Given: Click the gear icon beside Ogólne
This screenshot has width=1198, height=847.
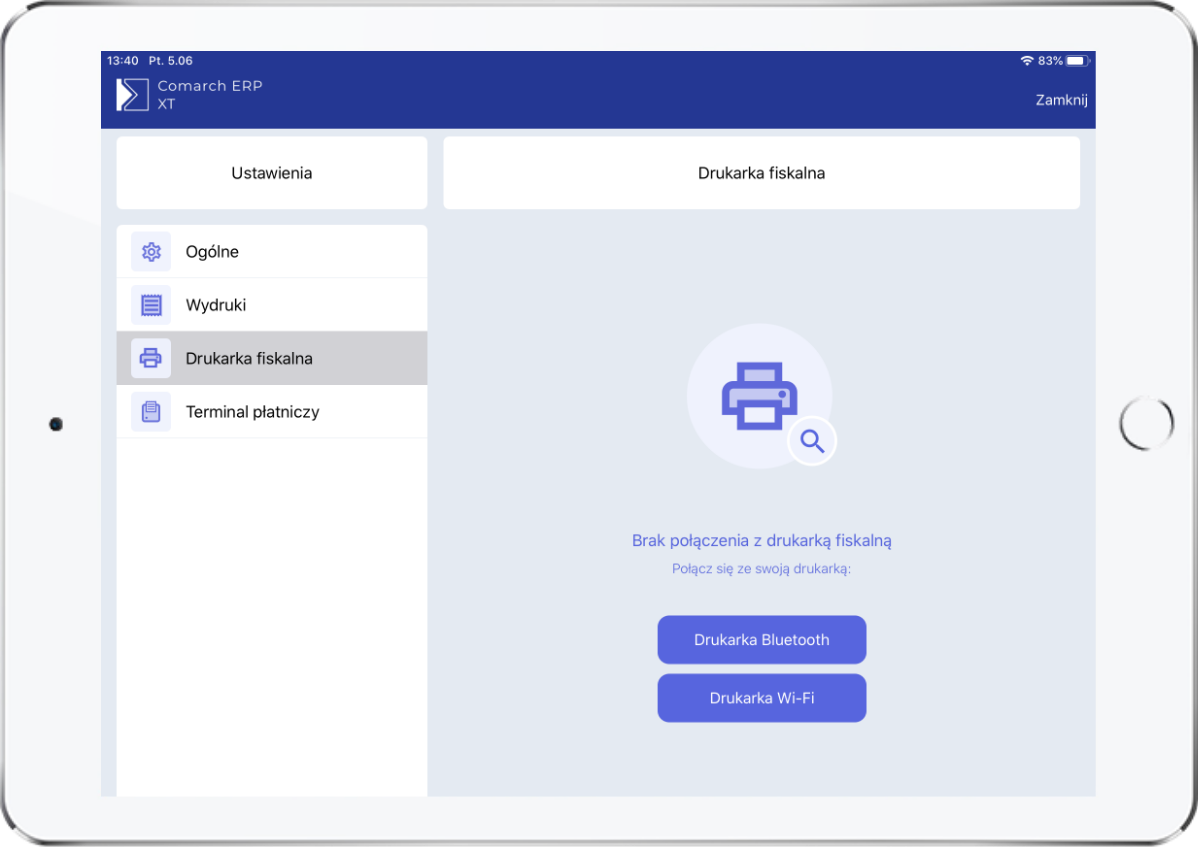Looking at the screenshot, I should tap(151, 252).
